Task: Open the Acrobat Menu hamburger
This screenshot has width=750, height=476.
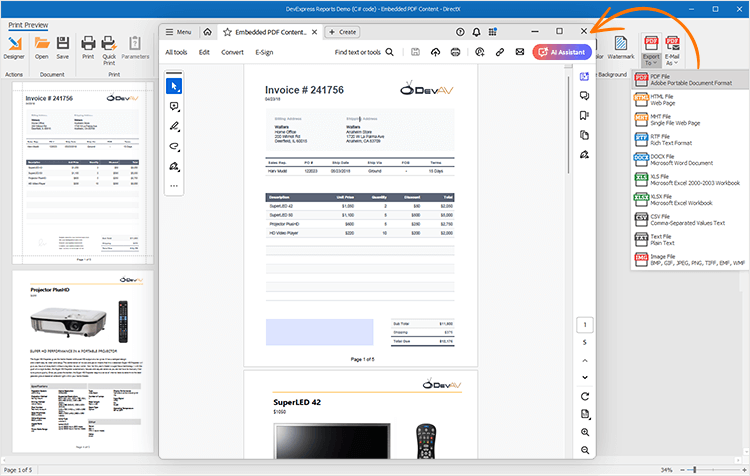Action: (x=178, y=32)
